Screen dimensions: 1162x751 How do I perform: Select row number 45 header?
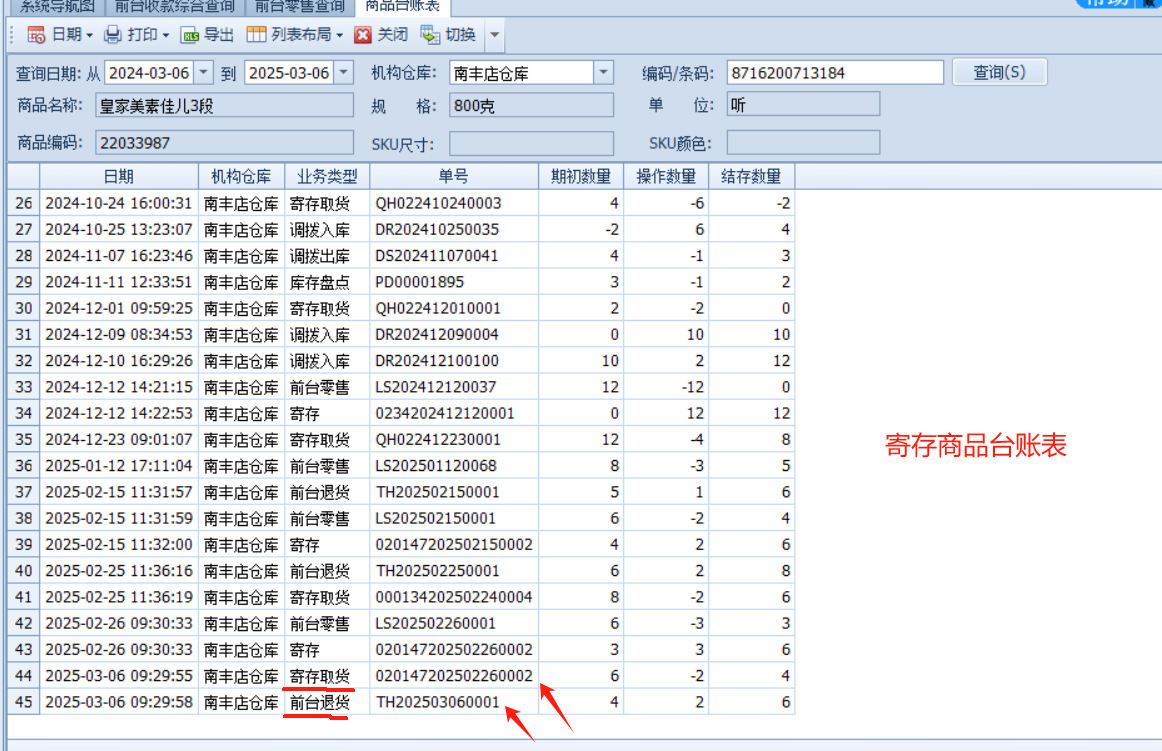pos(24,702)
